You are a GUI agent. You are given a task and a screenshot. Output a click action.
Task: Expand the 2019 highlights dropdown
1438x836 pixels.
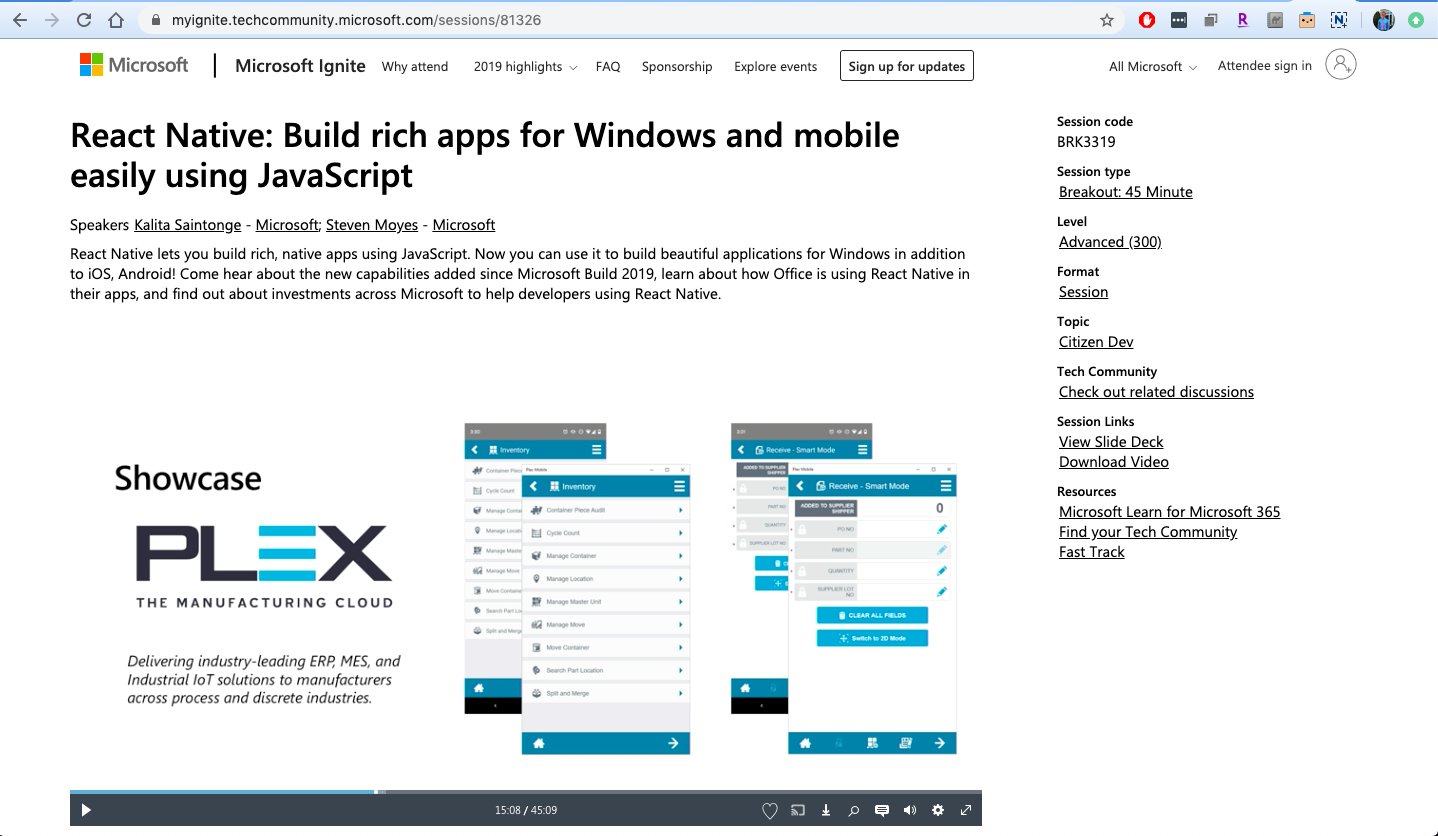pos(523,66)
